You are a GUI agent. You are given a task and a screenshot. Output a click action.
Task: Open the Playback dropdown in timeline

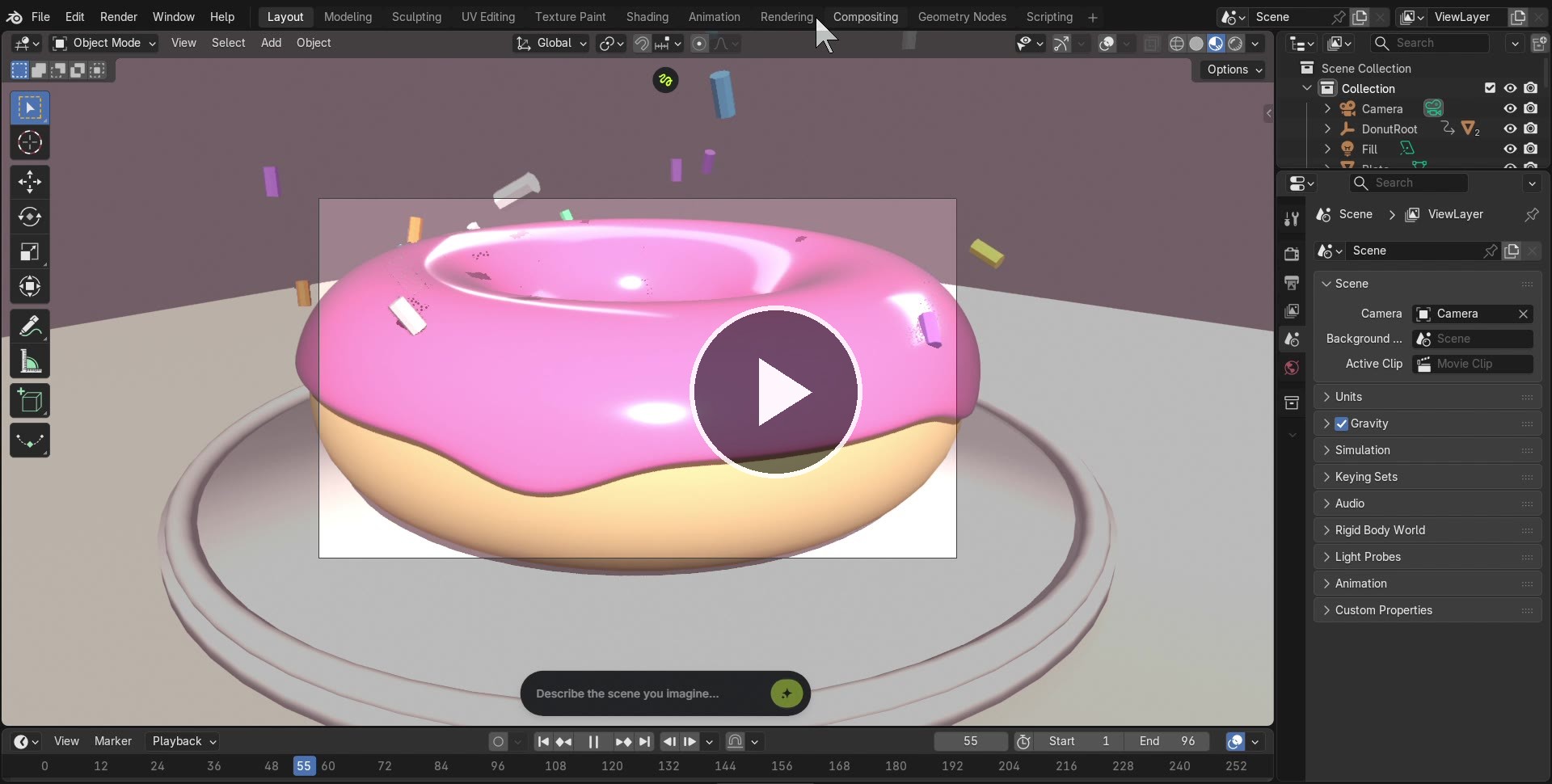tap(183, 741)
